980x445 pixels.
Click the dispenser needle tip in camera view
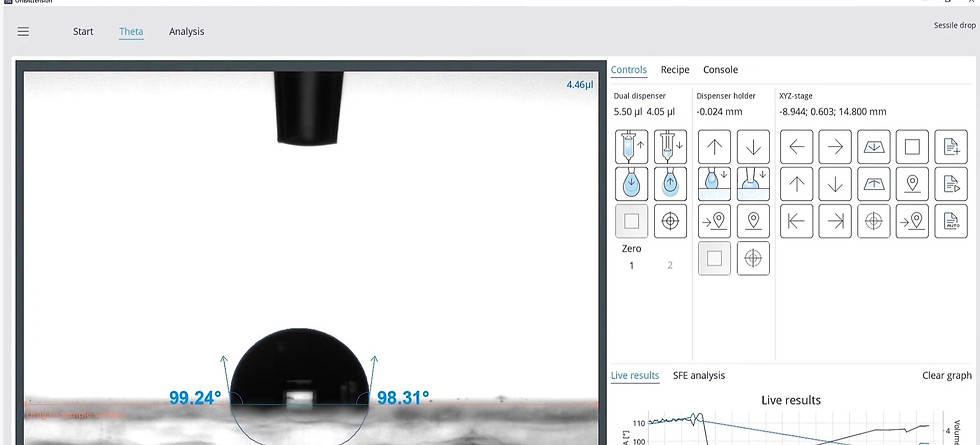(x=308, y=109)
